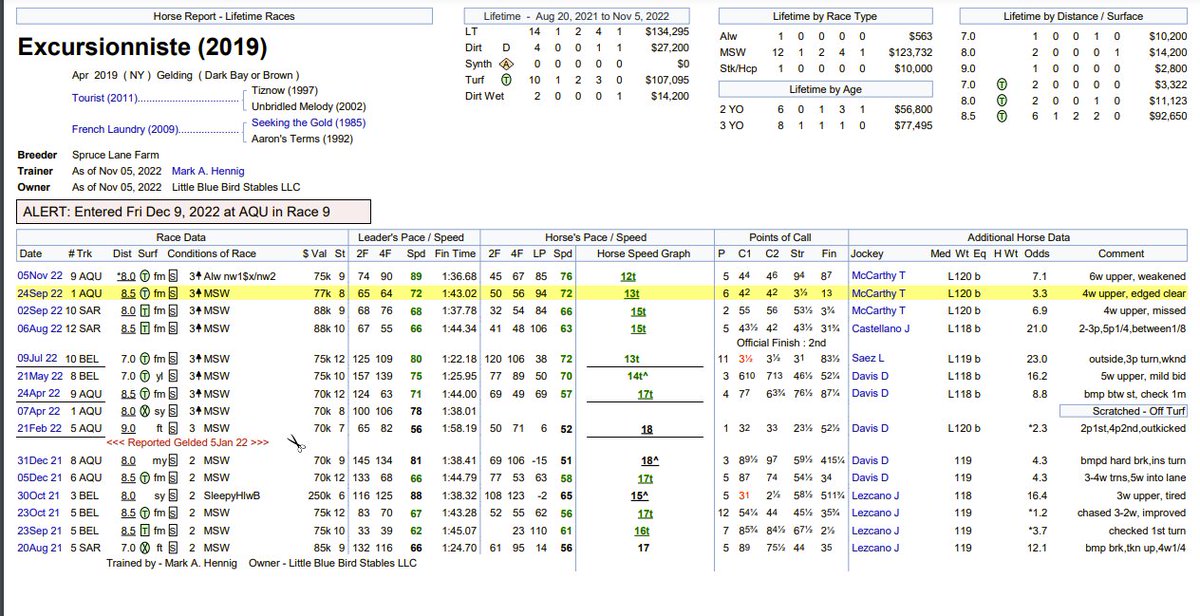Click the Dirt 'D' icon in Lifetime summary

pos(506,46)
